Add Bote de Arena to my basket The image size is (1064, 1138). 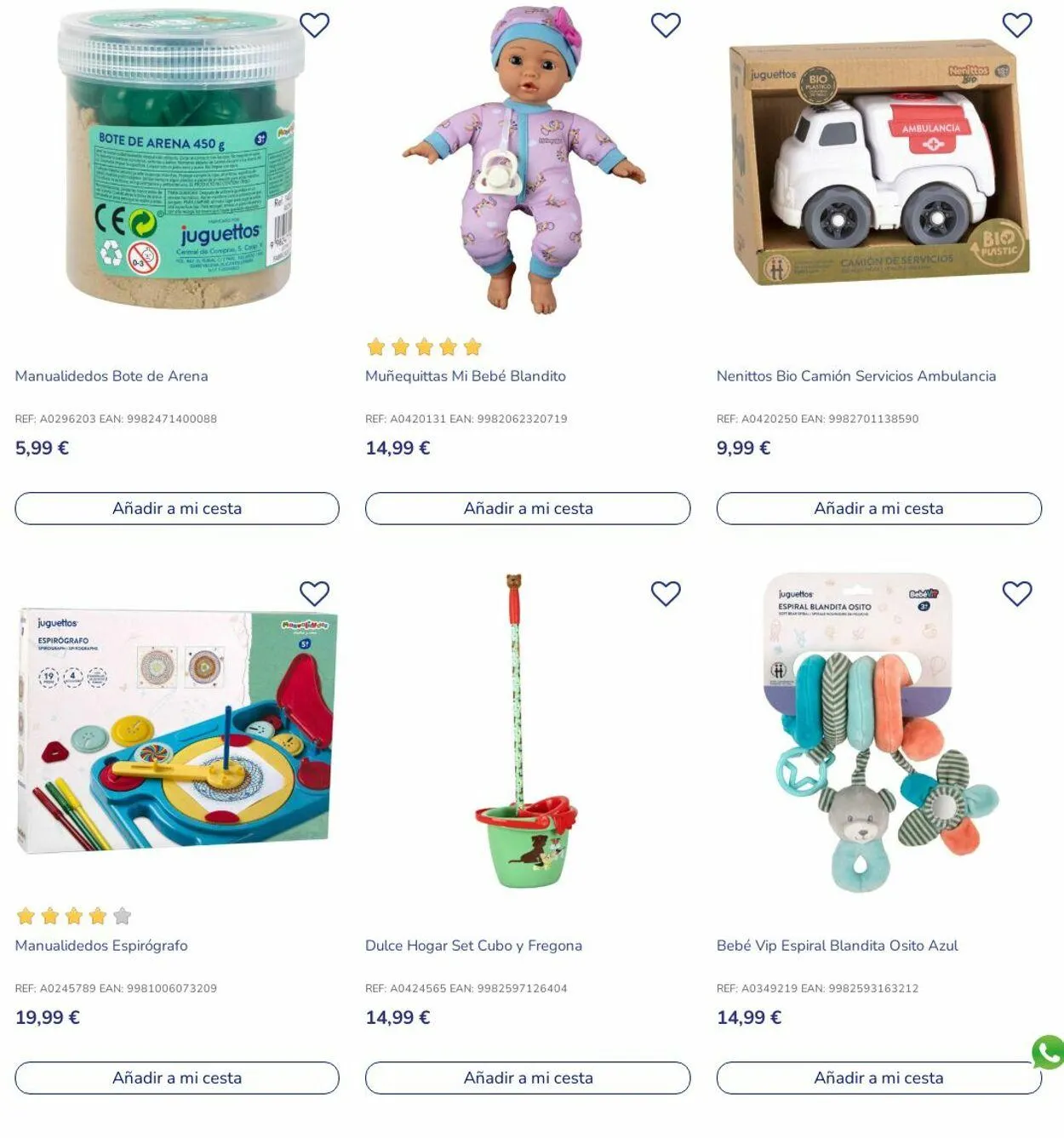(177, 508)
